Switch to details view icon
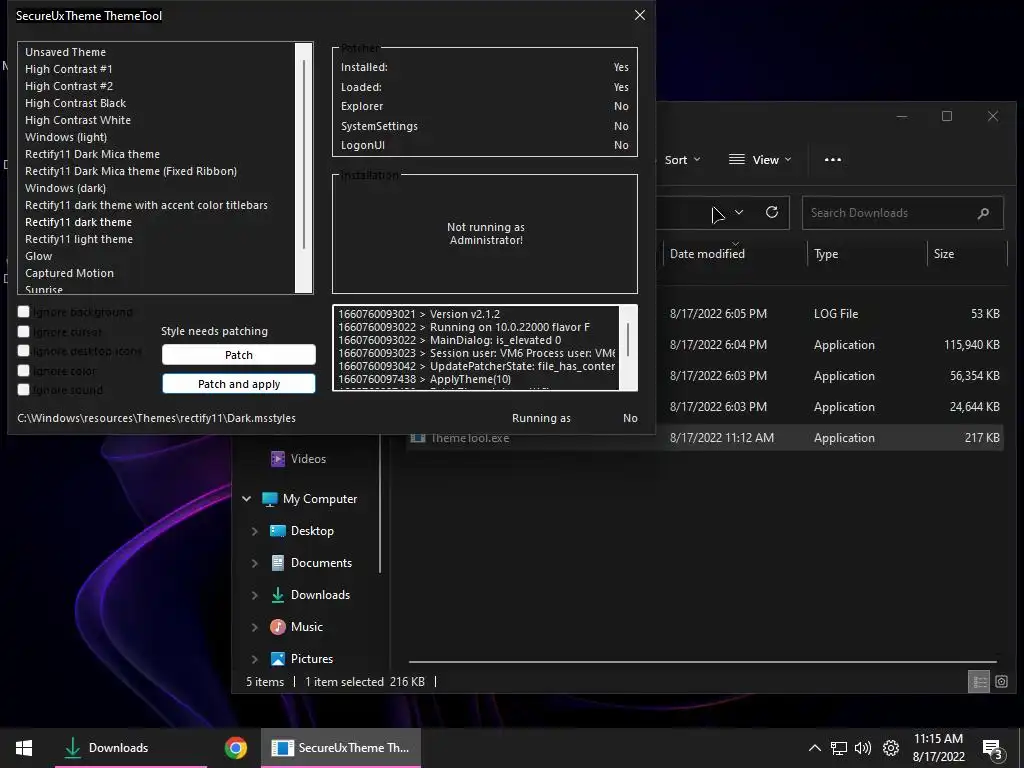 tap(979, 682)
